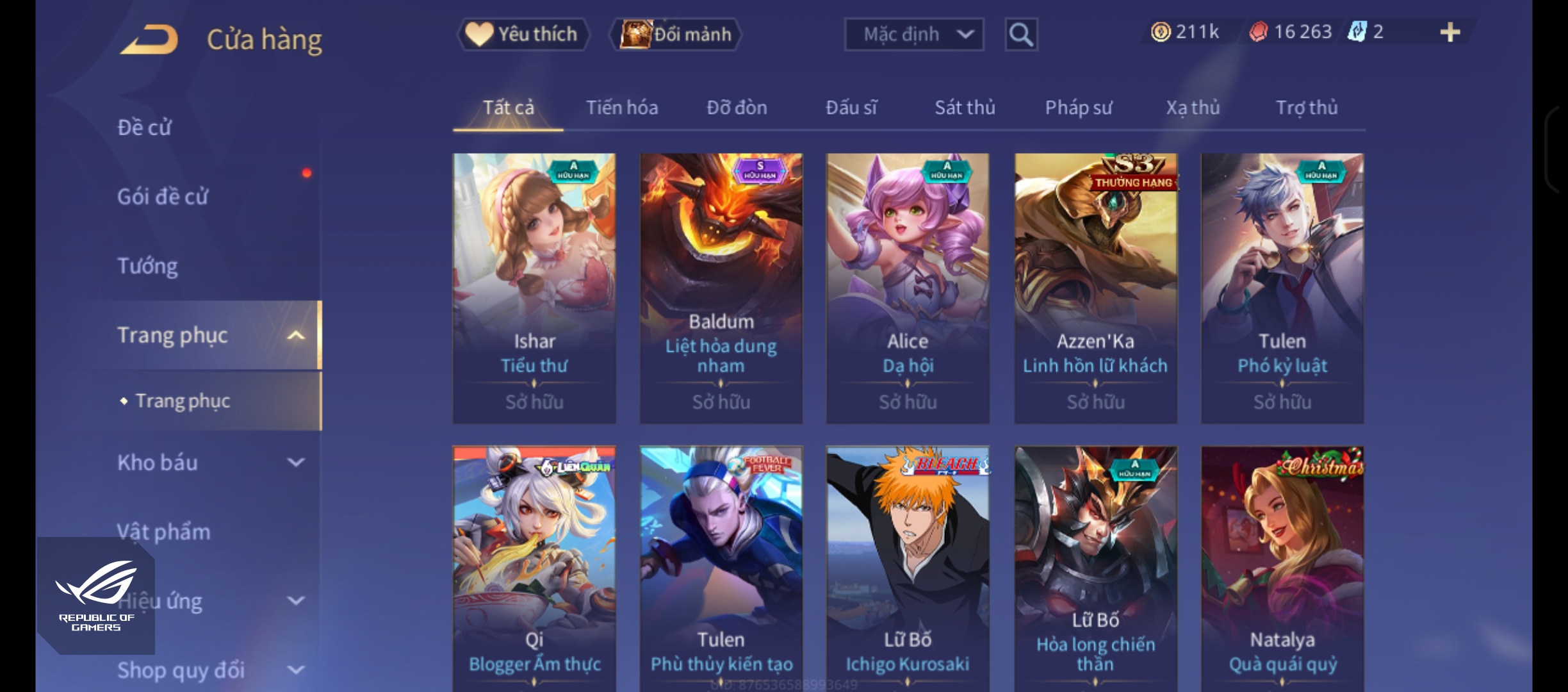This screenshot has width=1568, height=692.
Task: Open Đổi mảnh fragment exchange
Action: click(676, 34)
